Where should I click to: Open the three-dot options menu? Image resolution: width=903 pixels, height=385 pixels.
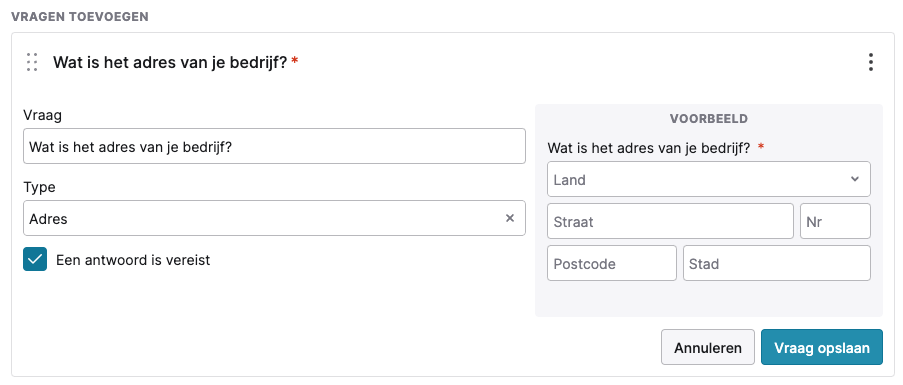(x=871, y=62)
